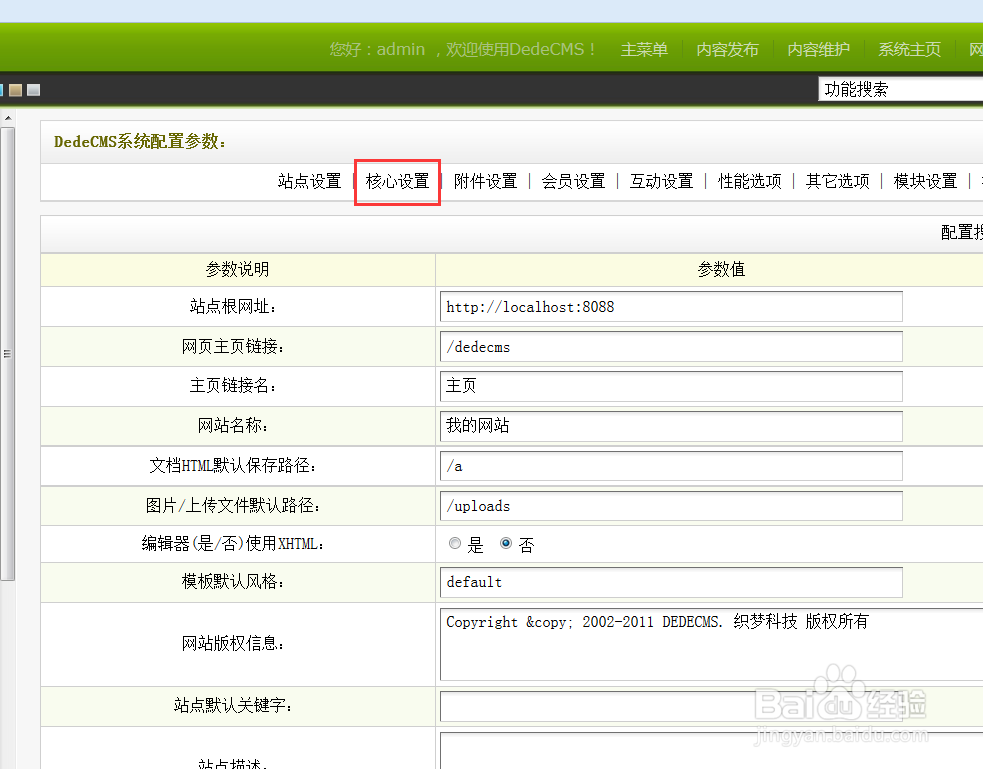Click the DedeCMS系统配置参数 heading
Viewport: 983px width, 769px height.
[140, 142]
